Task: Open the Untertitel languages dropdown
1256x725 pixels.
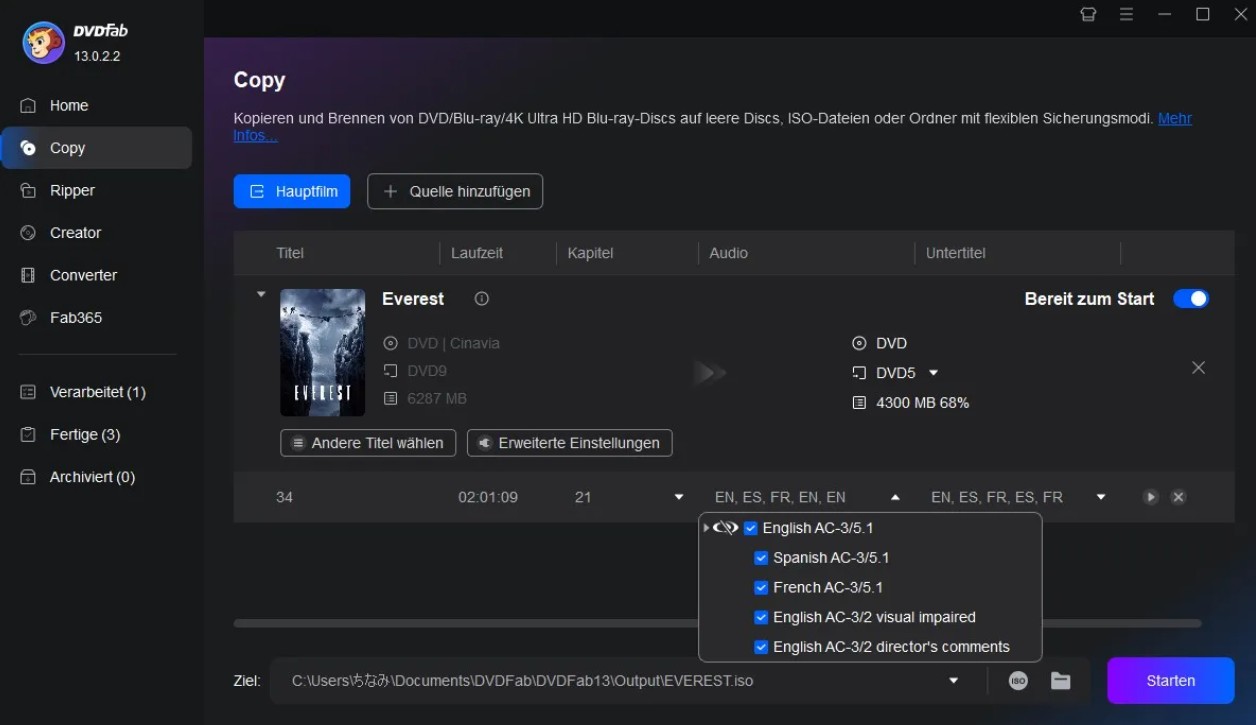Action: tap(1101, 497)
